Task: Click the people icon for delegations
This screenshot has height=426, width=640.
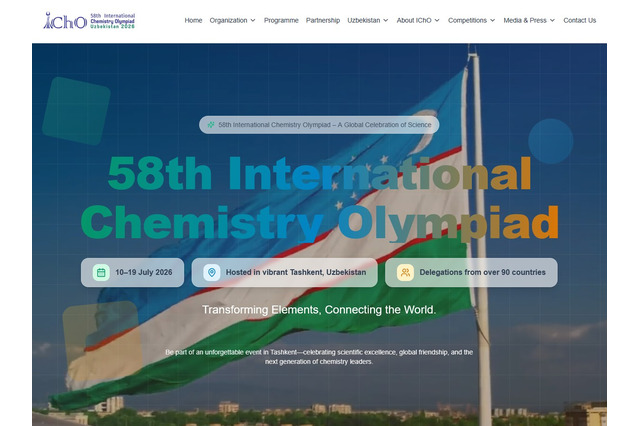Action: [x=405, y=272]
